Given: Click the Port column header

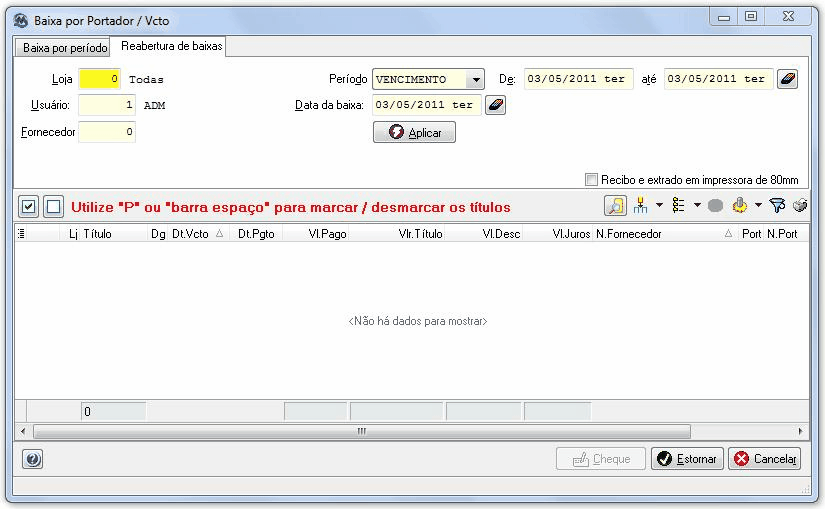Looking at the screenshot, I should (x=751, y=234).
